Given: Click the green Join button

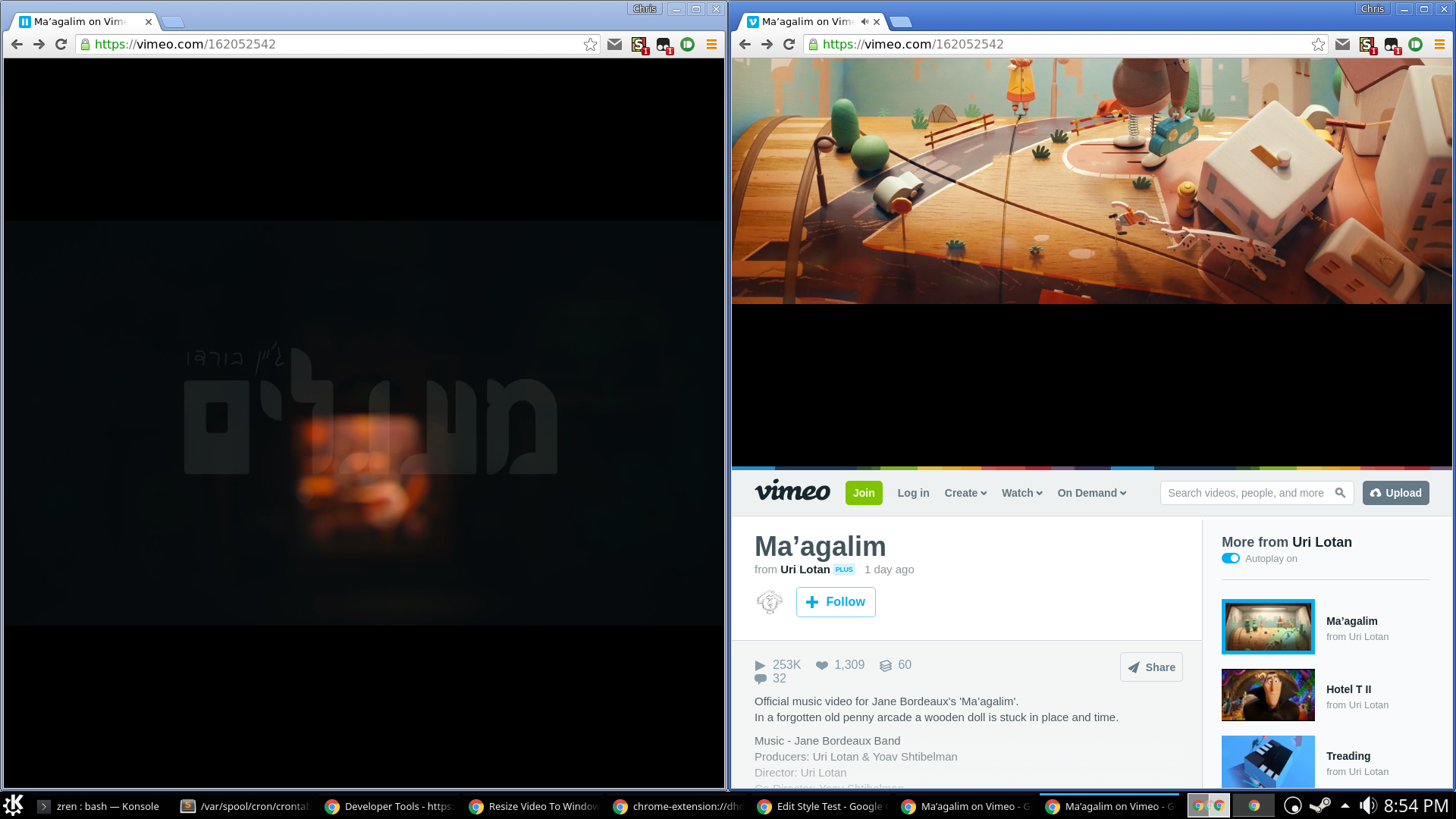Looking at the screenshot, I should pyautogui.click(x=864, y=493).
